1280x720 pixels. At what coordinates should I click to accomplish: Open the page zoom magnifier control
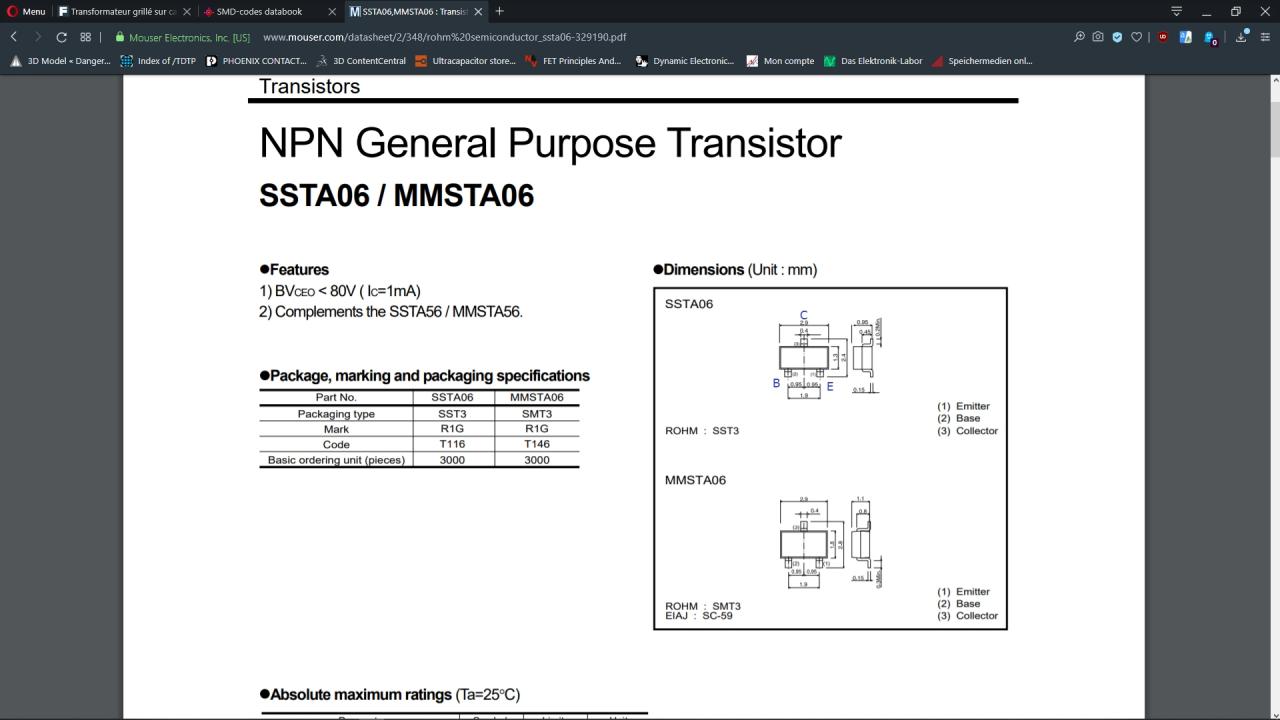click(x=1079, y=37)
